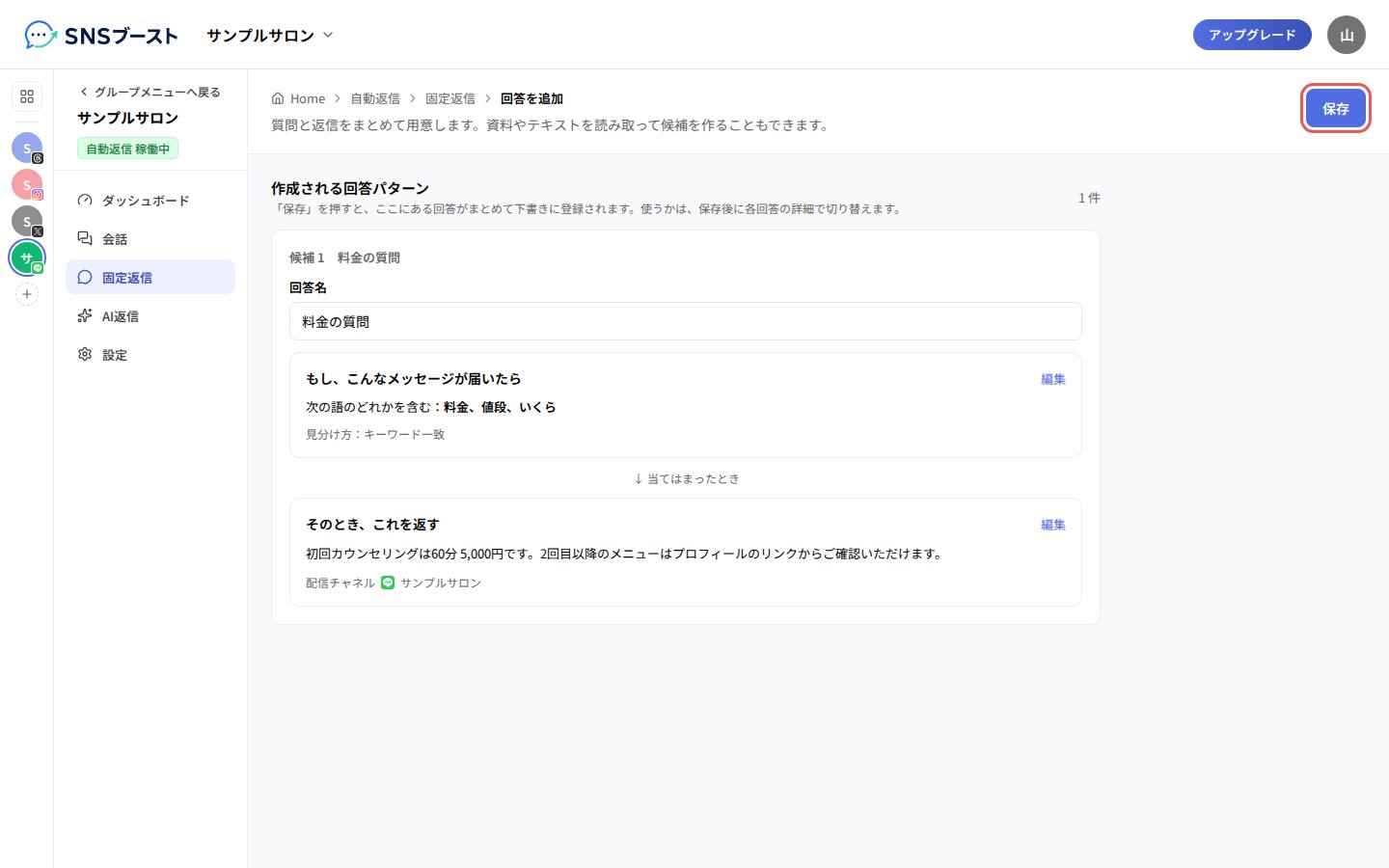The image size is (1389, 868).
Task: Add a new account with the plus icon
Action: 27,294
